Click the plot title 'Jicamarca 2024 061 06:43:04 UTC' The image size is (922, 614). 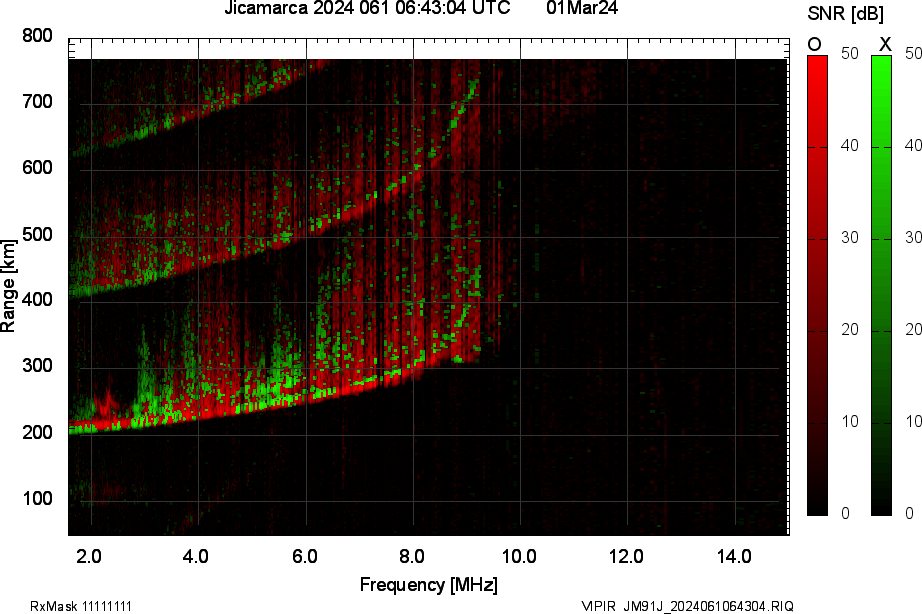tap(368, 8)
